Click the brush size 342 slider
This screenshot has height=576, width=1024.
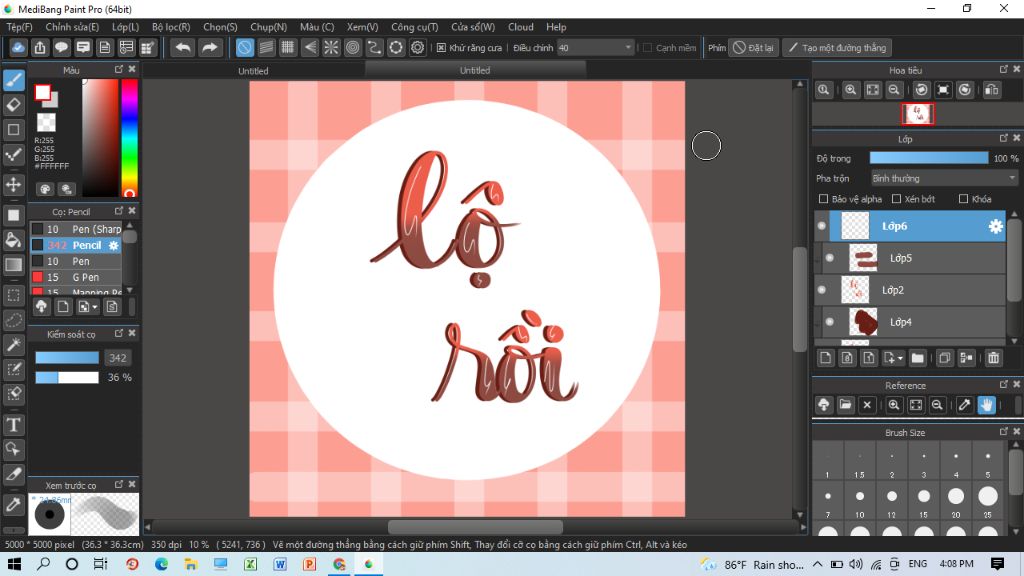(x=67, y=358)
